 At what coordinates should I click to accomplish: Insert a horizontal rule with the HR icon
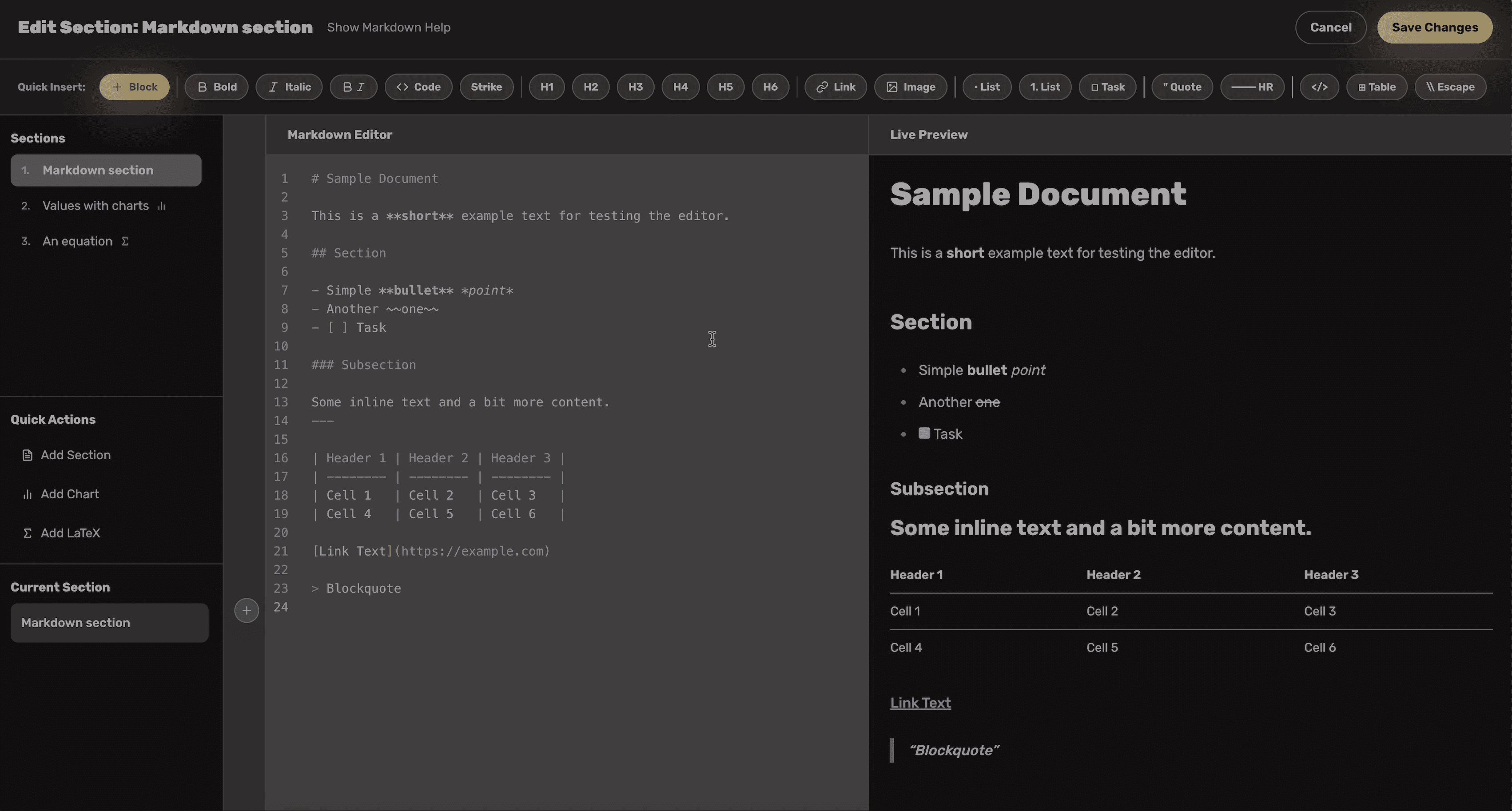(1253, 86)
